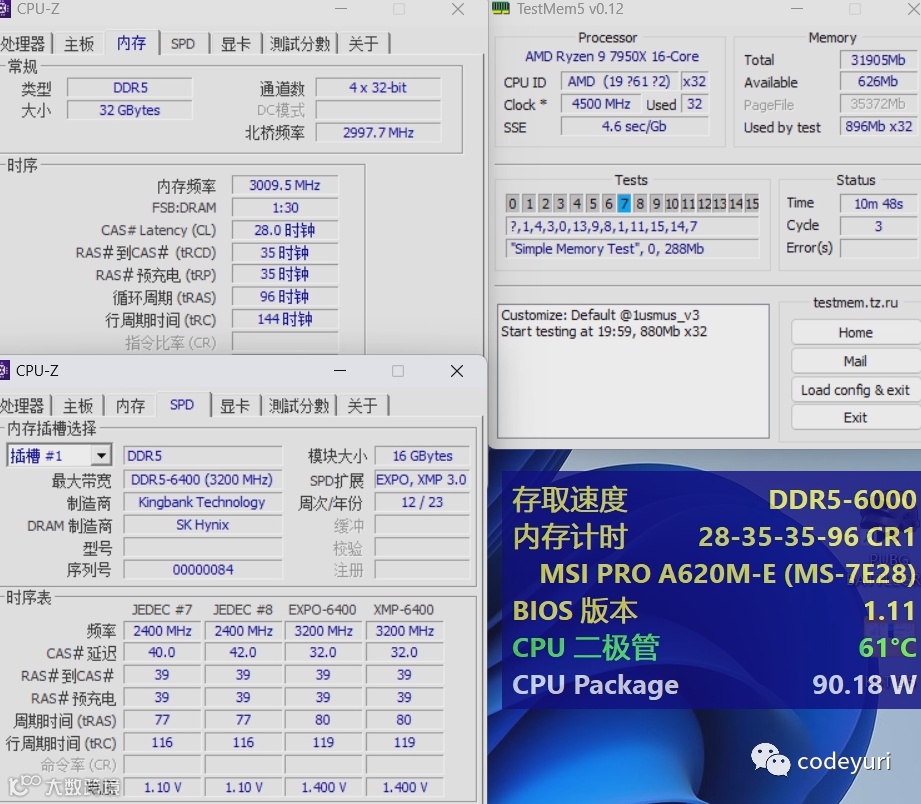Screen dimensions: 921x804
Task: Click the JEDEC #7 CAS 40.0 cell
Action: click(162, 652)
